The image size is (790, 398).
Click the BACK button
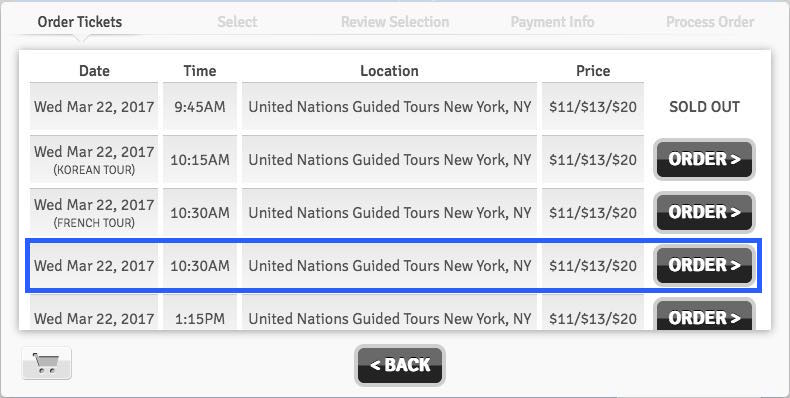coord(400,365)
